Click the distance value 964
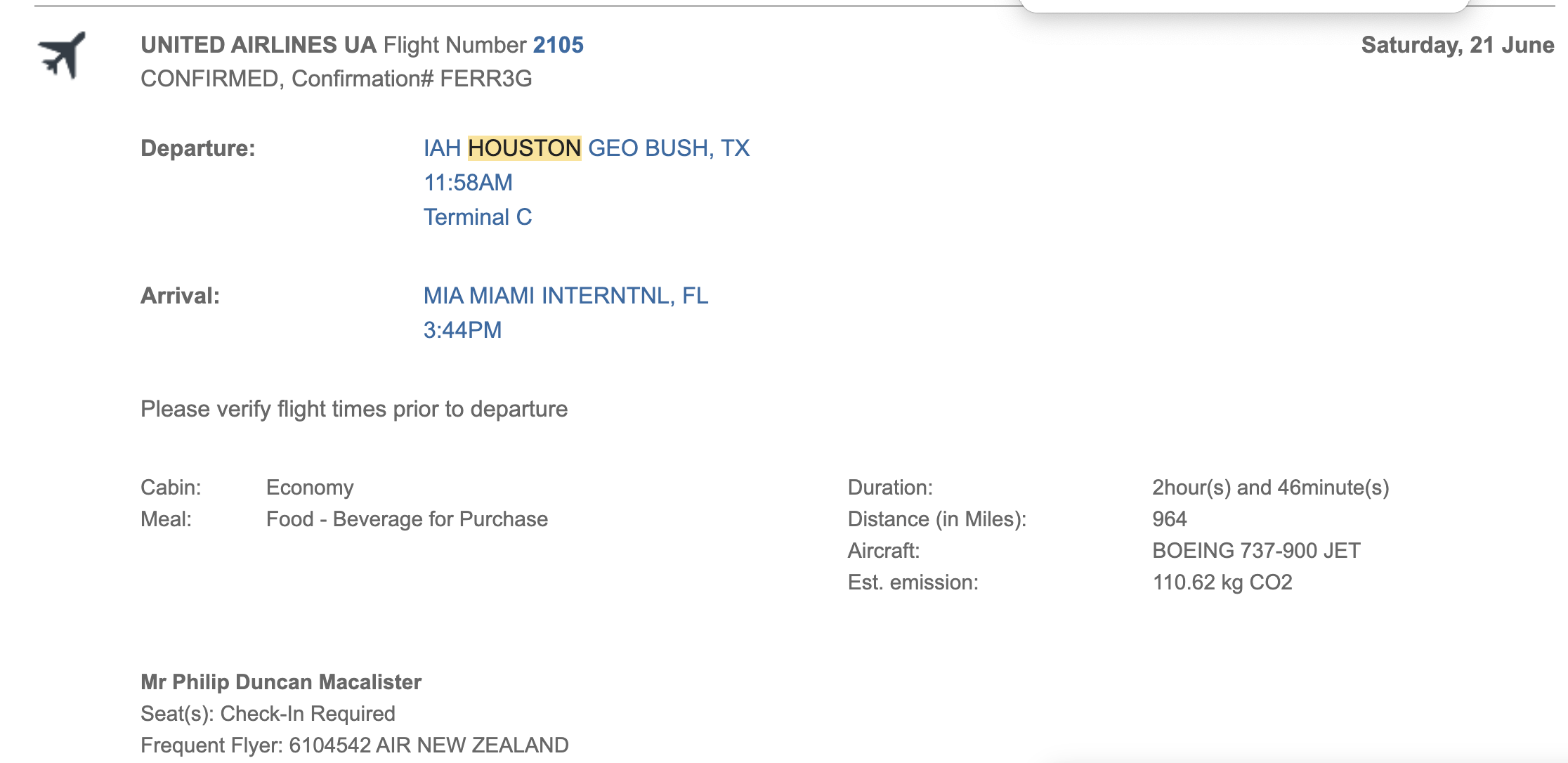 tap(1169, 519)
